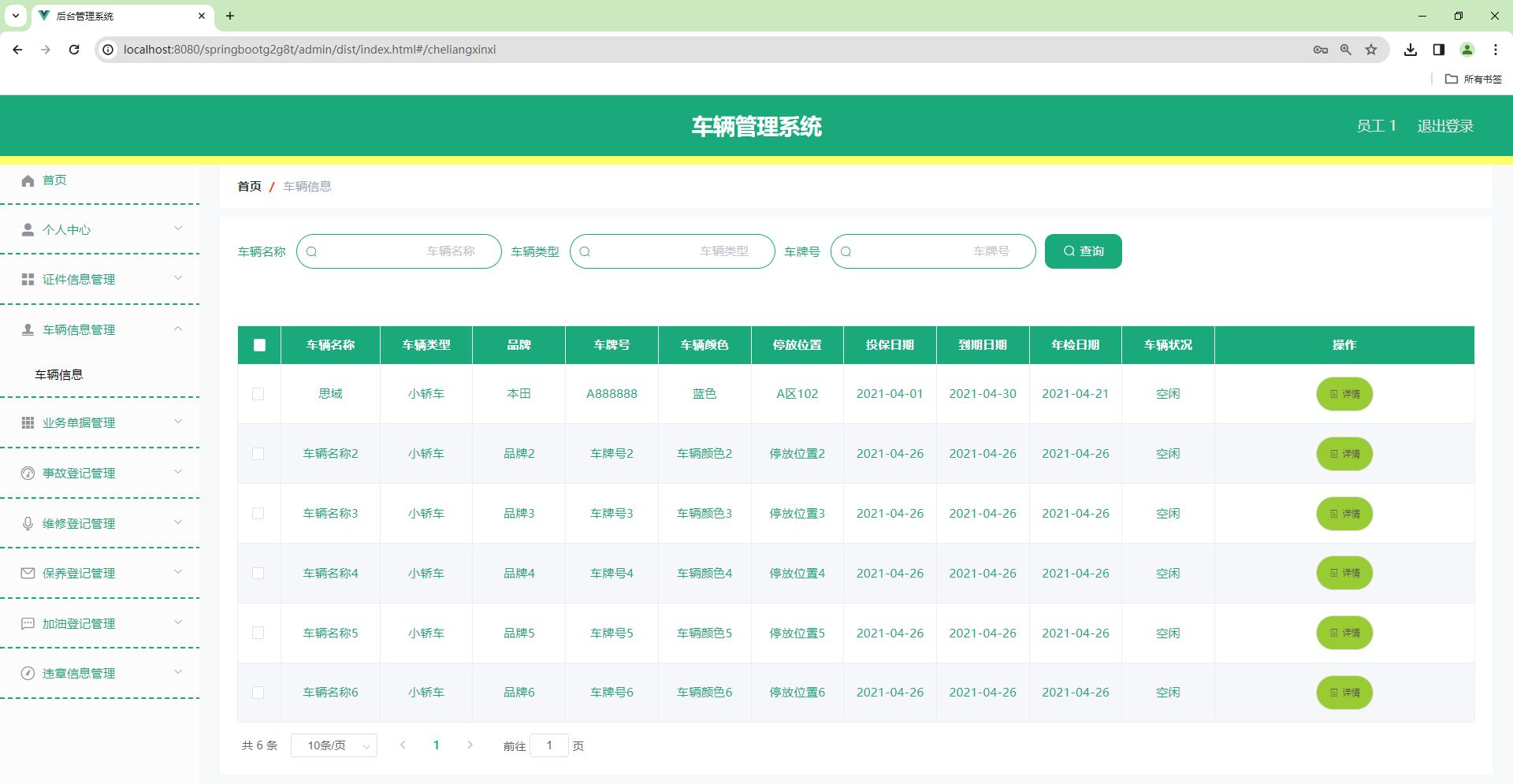
Task: Open the 所有书签 bookmarks folder
Action: (x=1474, y=79)
